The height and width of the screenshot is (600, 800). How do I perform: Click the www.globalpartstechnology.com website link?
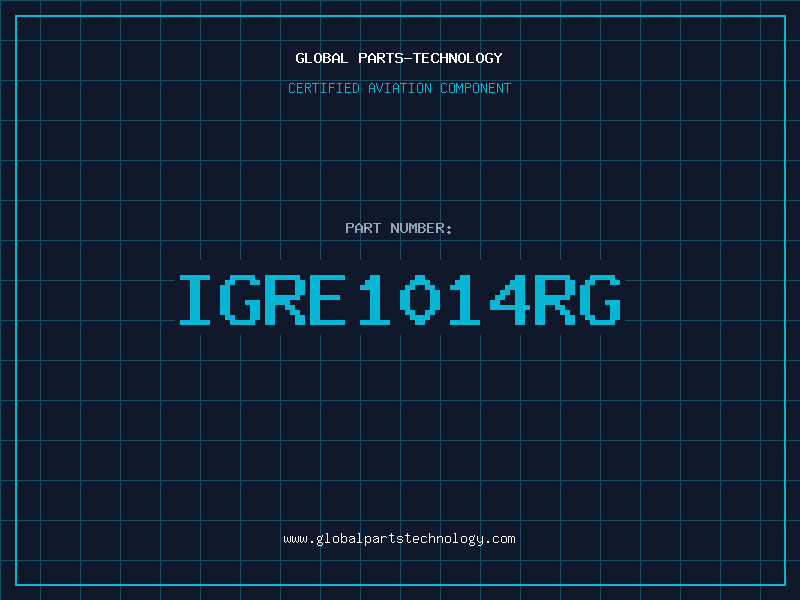coord(399,539)
